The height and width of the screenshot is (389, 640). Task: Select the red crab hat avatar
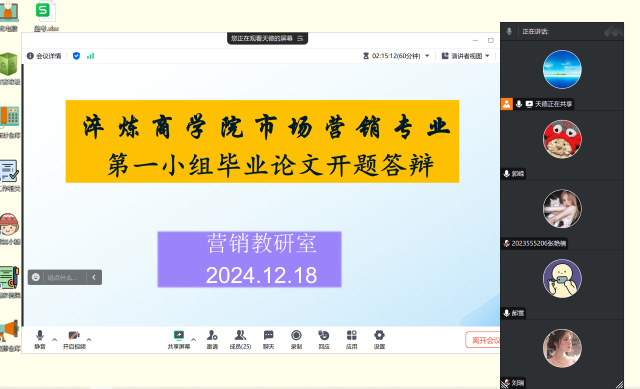(562, 139)
